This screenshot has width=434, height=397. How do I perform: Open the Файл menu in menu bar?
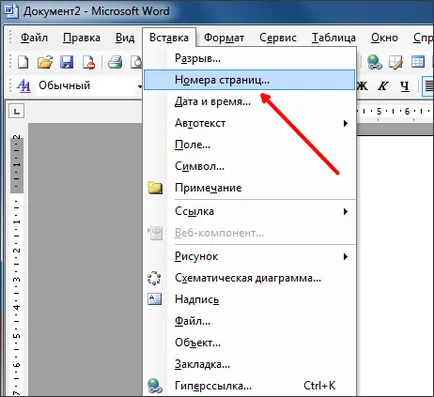pyautogui.click(x=34, y=38)
